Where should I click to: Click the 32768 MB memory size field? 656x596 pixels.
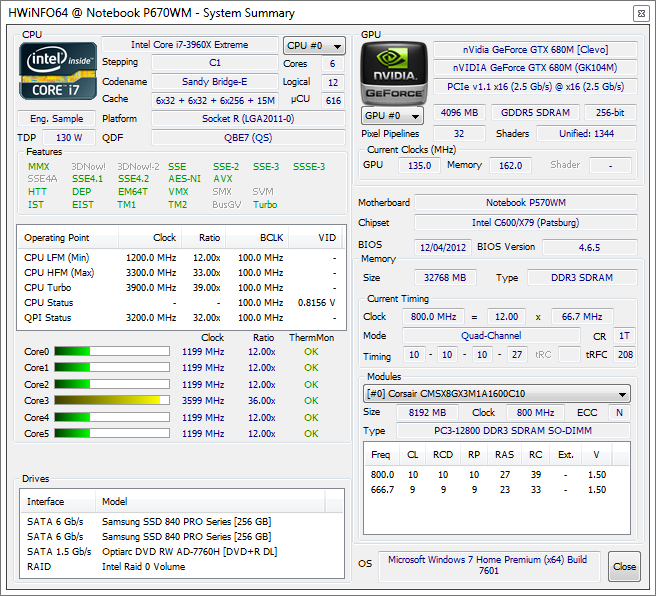tap(445, 278)
